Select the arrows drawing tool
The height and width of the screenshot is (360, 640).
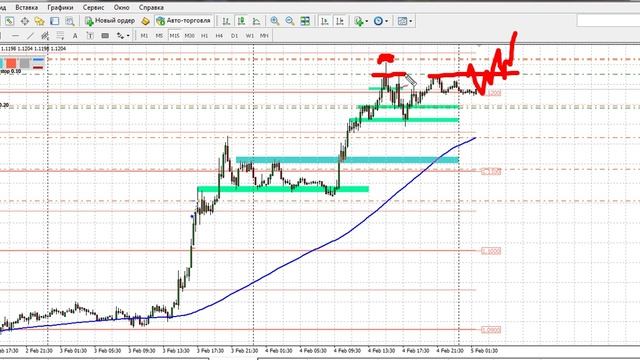(120, 36)
